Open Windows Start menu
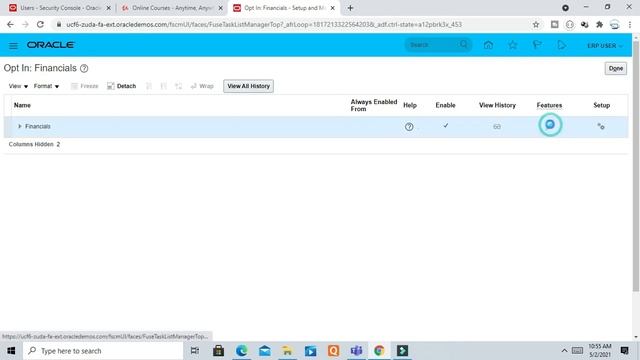 click(x=11, y=351)
